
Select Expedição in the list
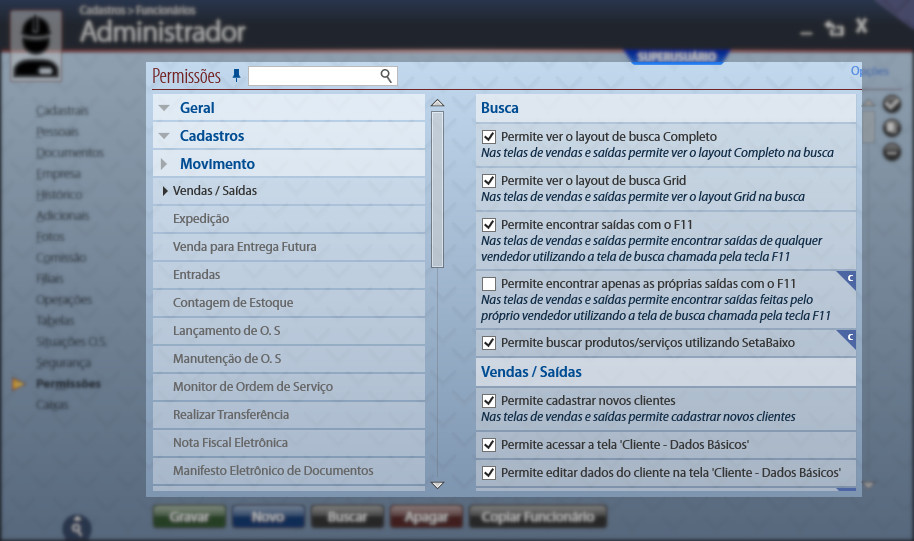[289, 219]
